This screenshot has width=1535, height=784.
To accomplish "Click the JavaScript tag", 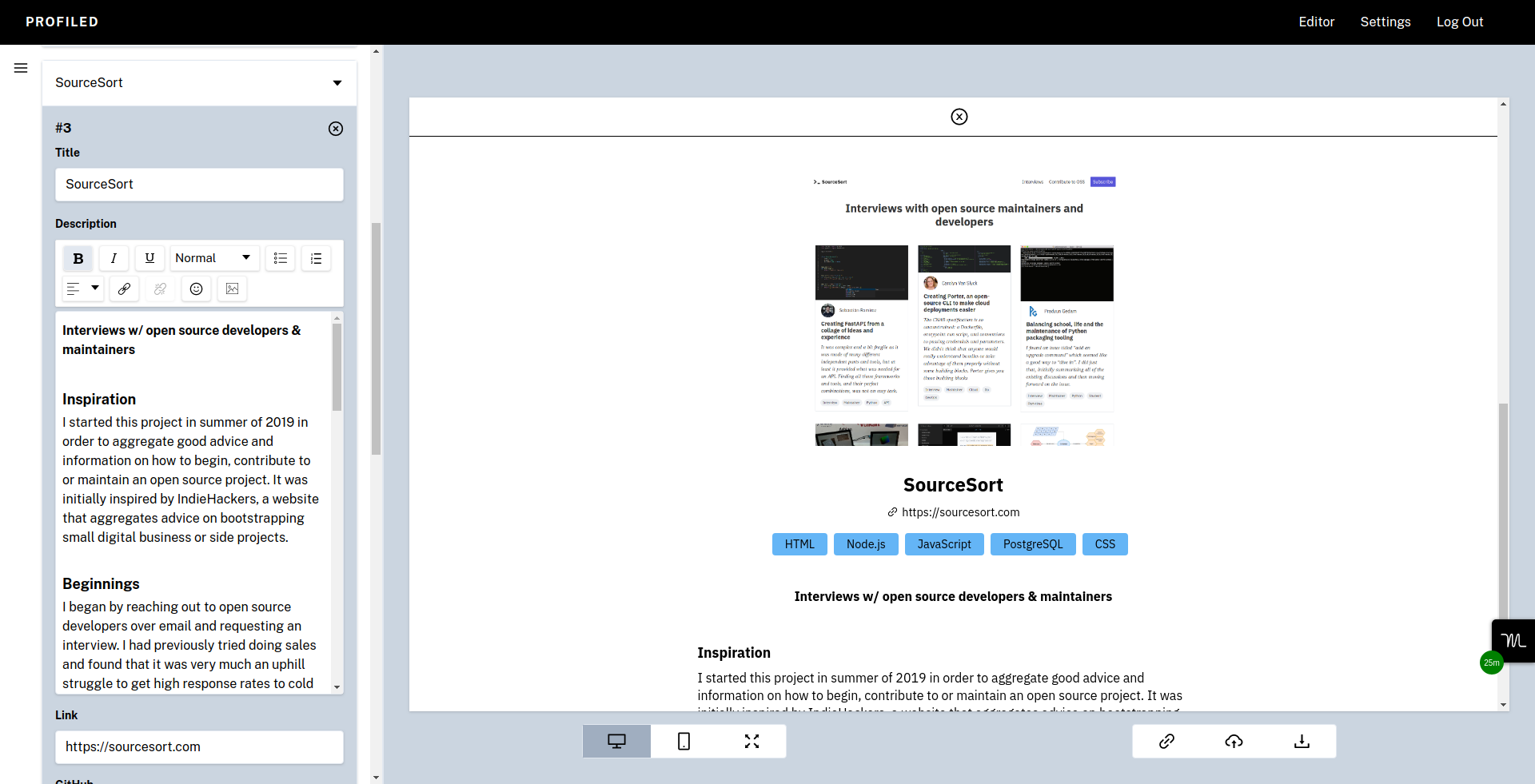I will pos(944,544).
